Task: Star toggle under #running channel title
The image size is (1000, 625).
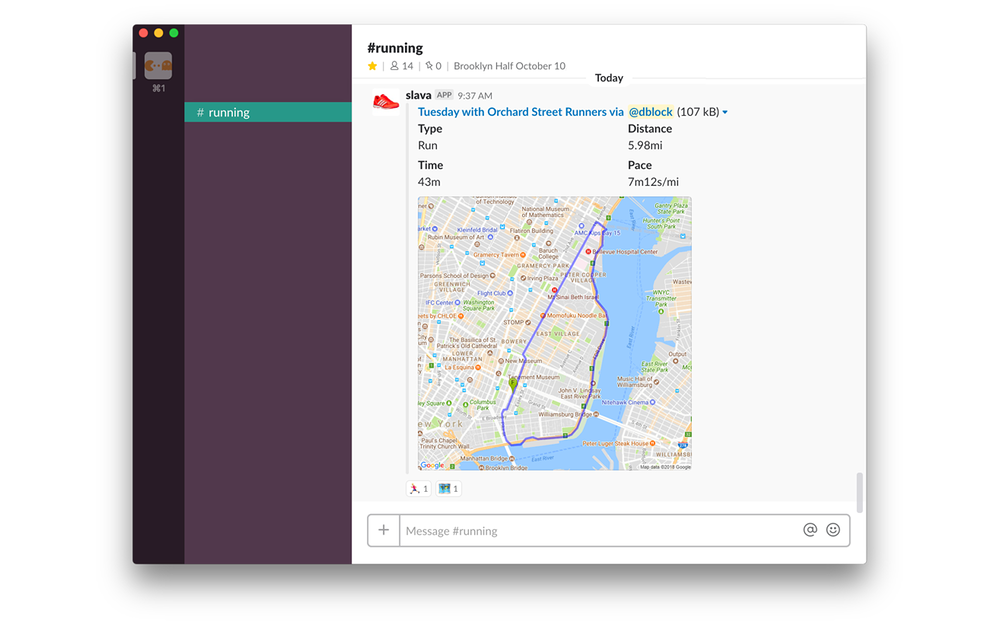Action: pyautogui.click(x=372, y=66)
